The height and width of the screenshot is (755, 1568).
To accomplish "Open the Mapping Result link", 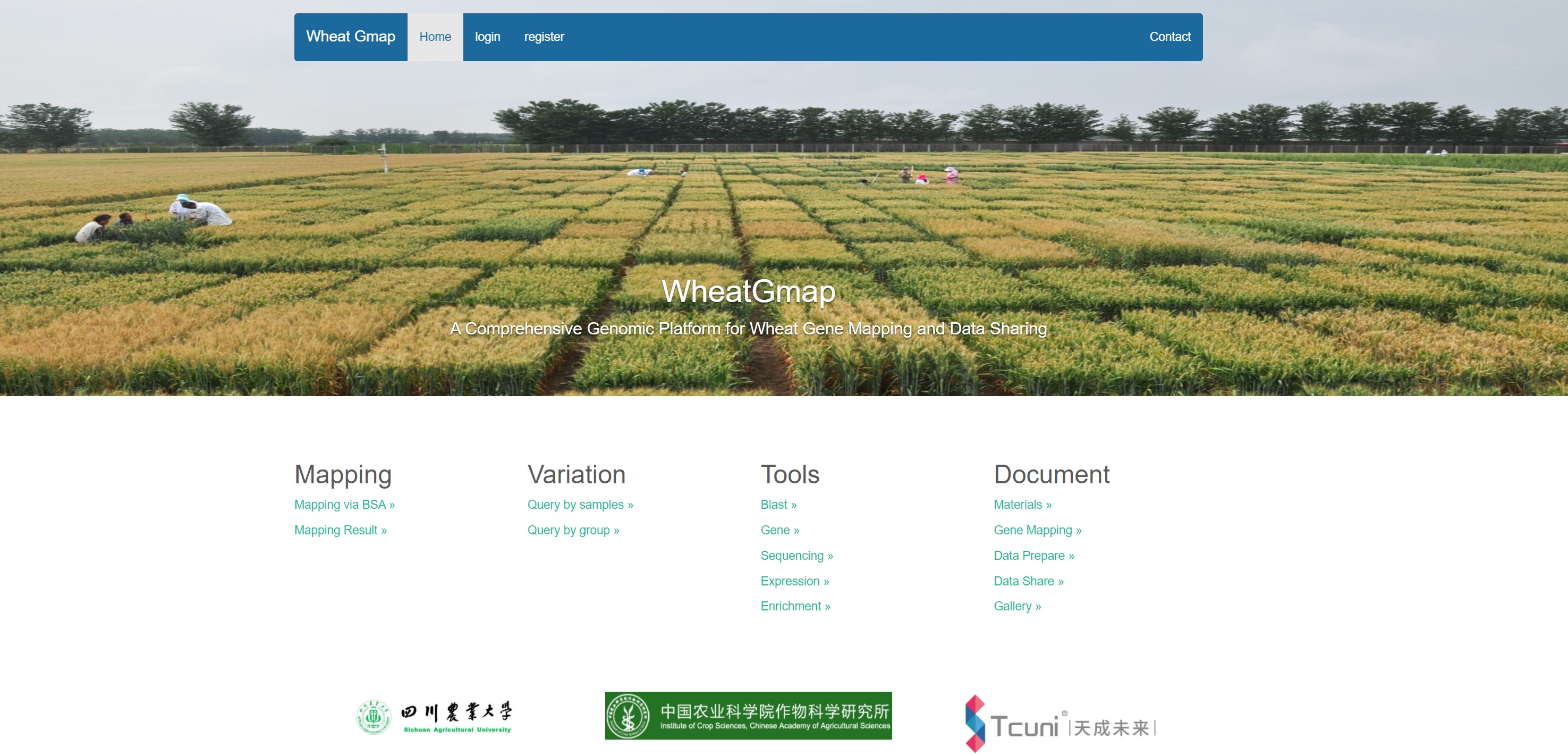I will (x=340, y=530).
